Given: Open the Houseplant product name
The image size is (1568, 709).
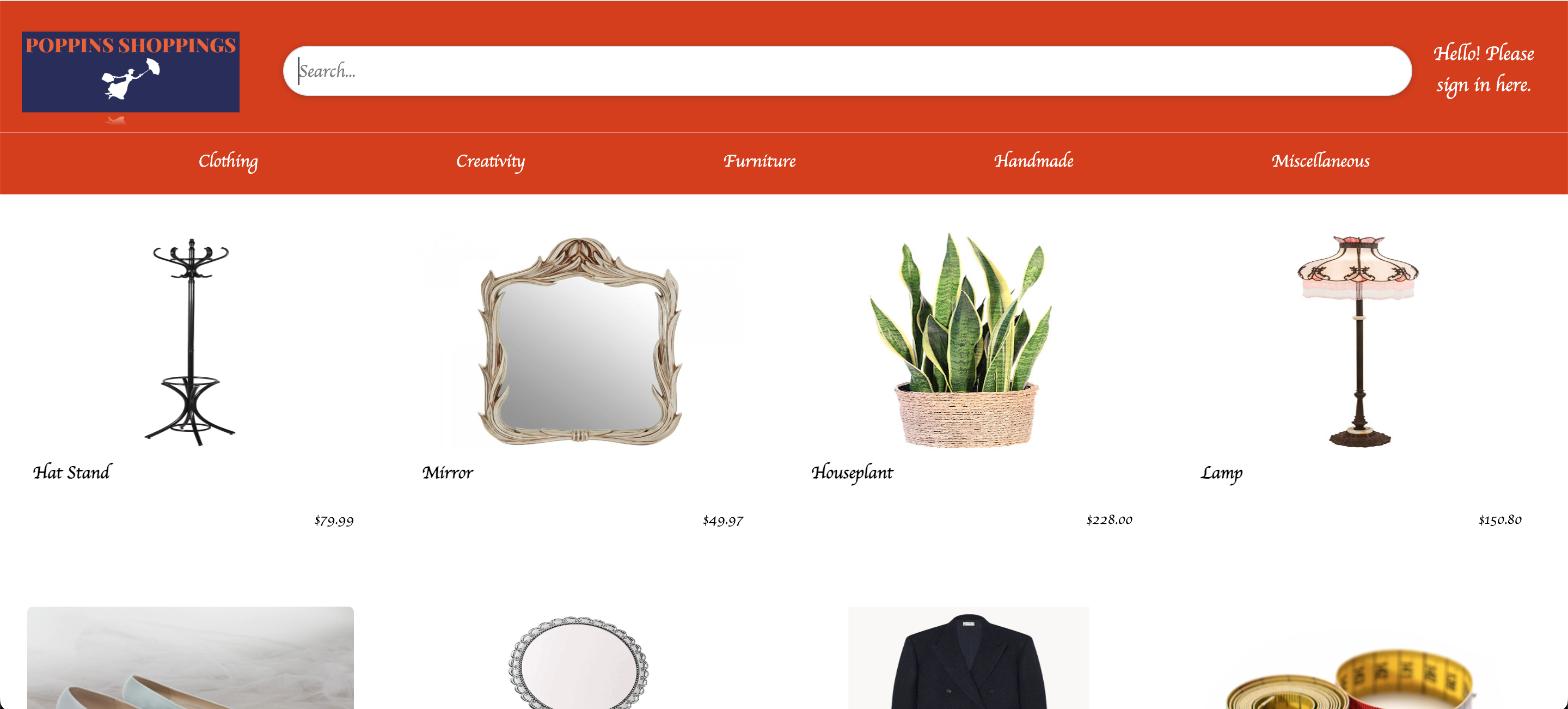Looking at the screenshot, I should 852,473.
